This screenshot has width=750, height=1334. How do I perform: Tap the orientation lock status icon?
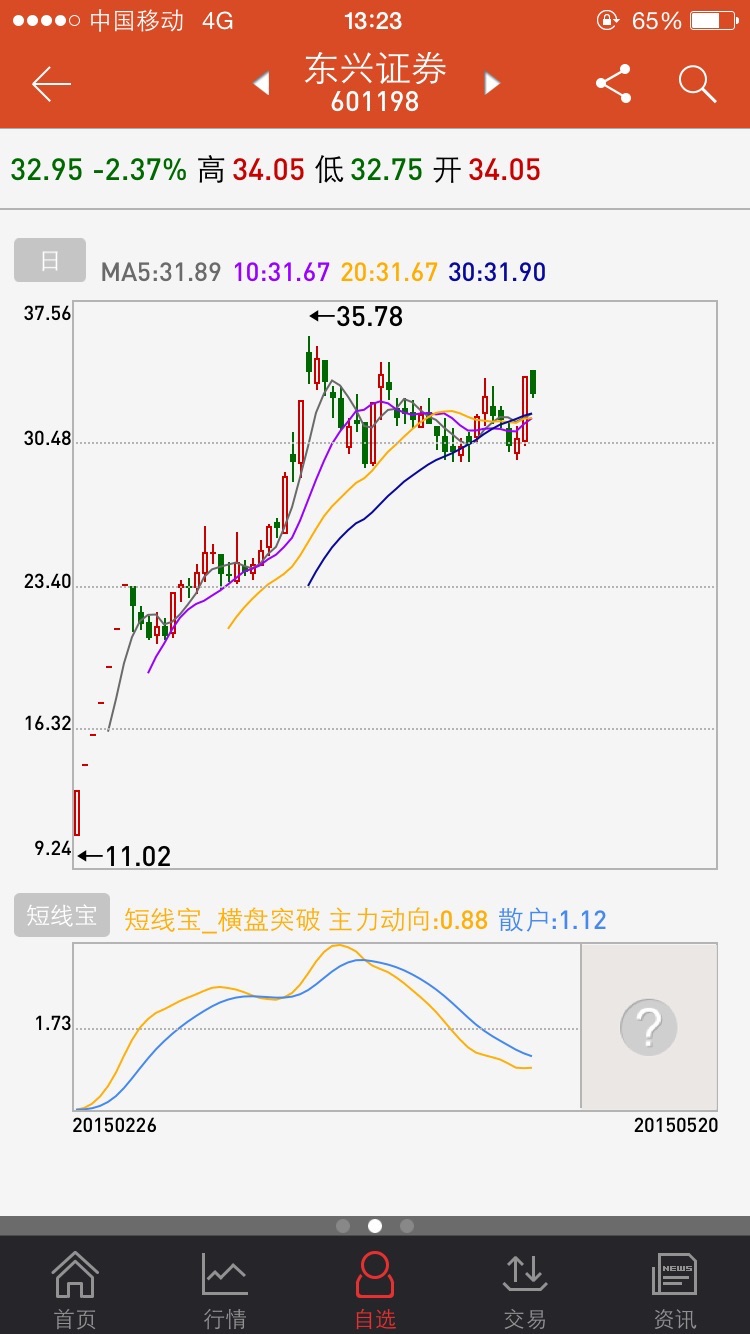click(608, 20)
